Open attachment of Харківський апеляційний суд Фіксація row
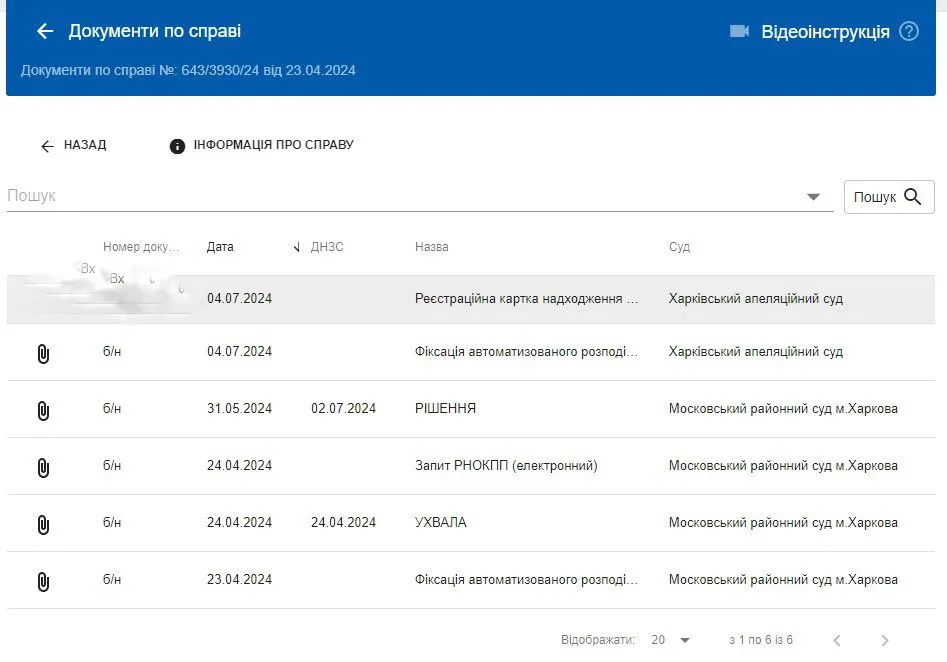Image resolution: width=947 pixels, height=662 pixels. click(x=43, y=353)
